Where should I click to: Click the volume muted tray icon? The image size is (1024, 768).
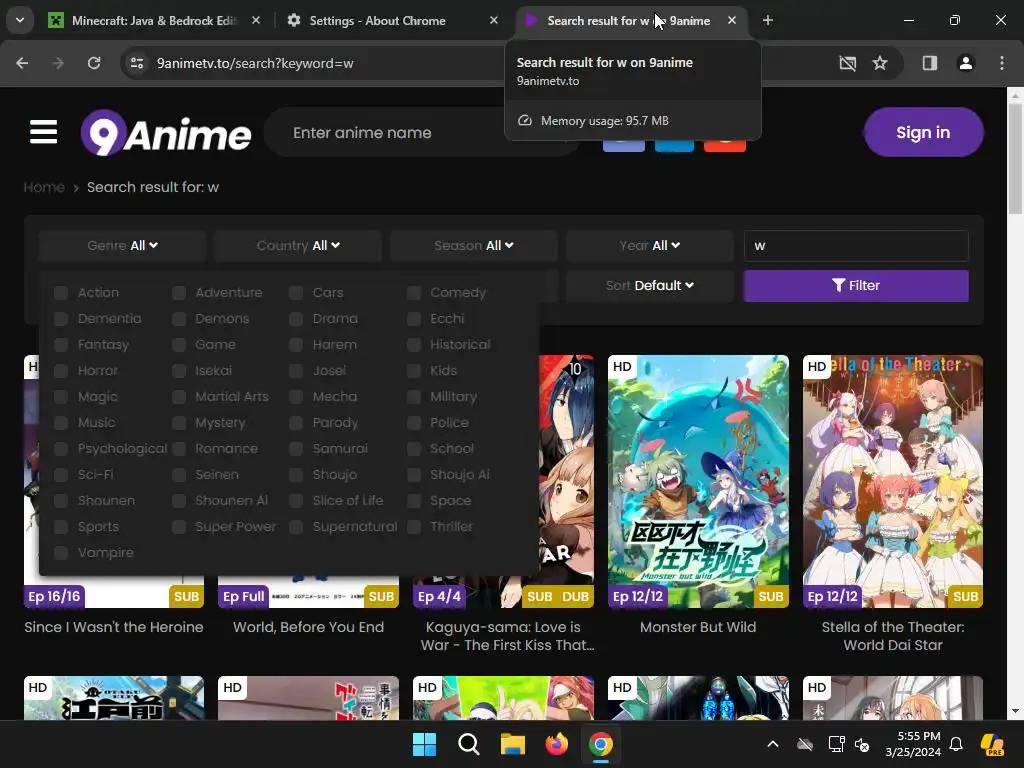tap(862, 744)
